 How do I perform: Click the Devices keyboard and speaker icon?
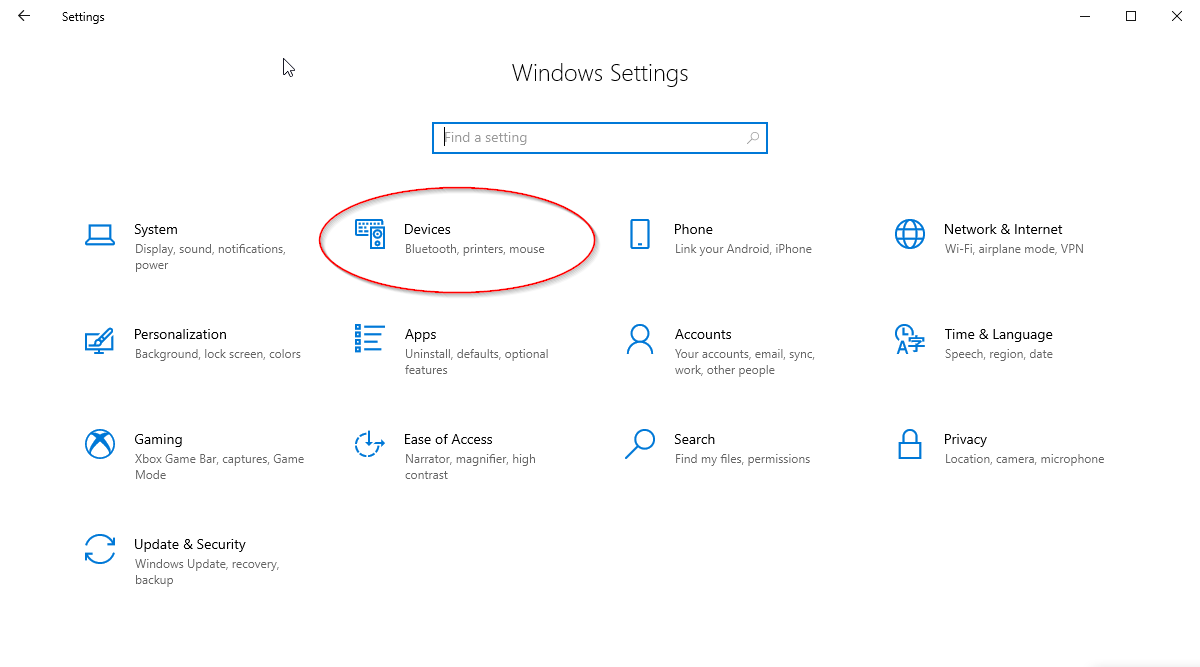(370, 234)
